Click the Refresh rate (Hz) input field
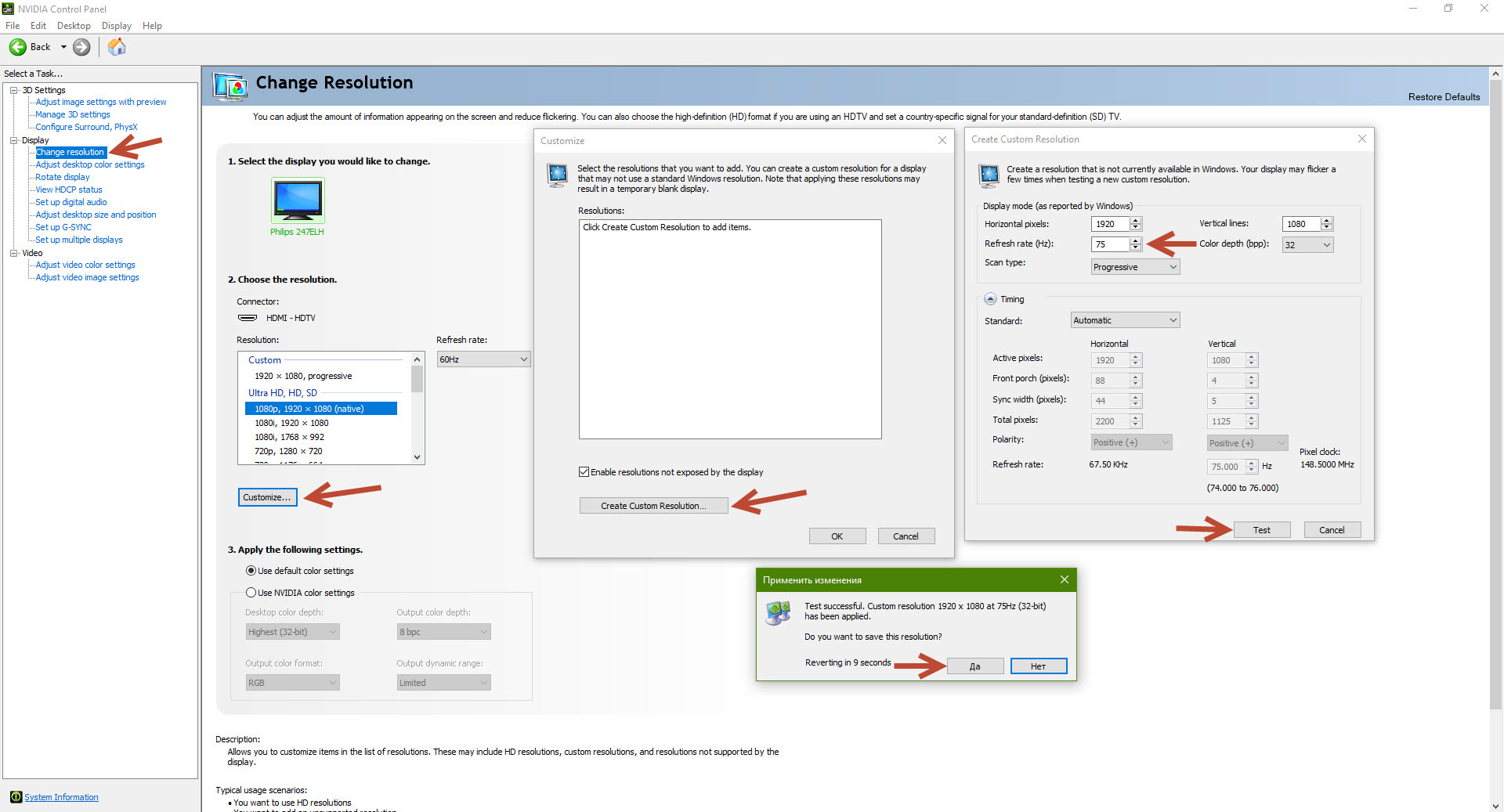The image size is (1504, 812). tap(1111, 244)
